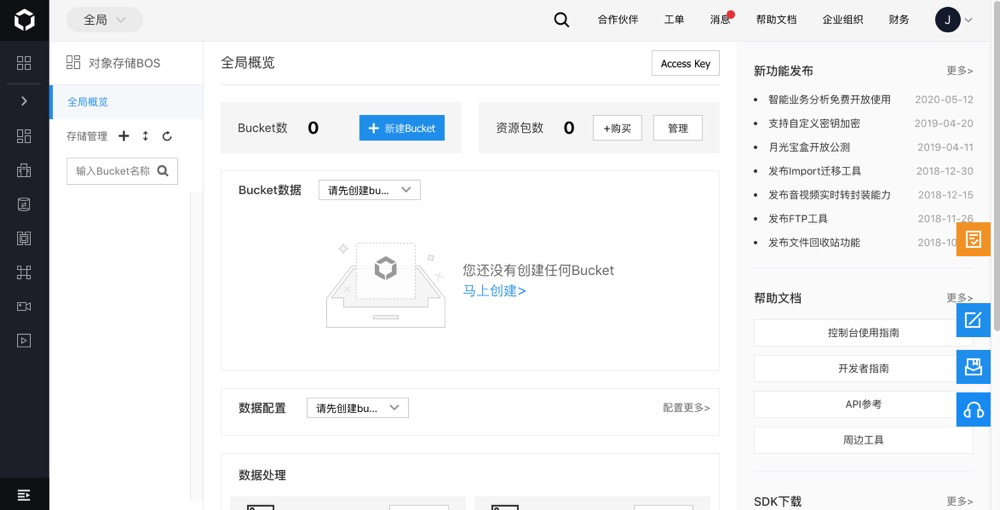Open 合作伙伴 menu
1000x510 pixels.
click(x=617, y=20)
